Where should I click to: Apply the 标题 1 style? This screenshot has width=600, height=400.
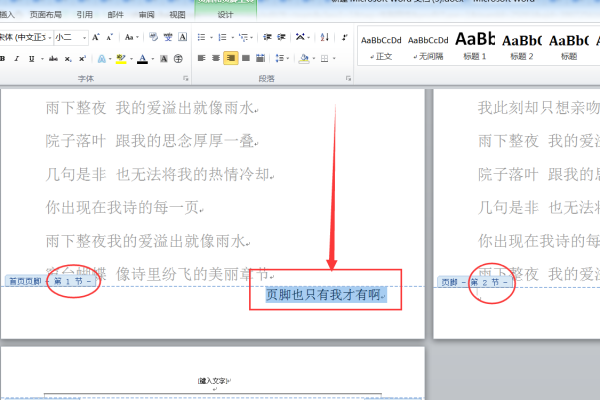[x=475, y=47]
